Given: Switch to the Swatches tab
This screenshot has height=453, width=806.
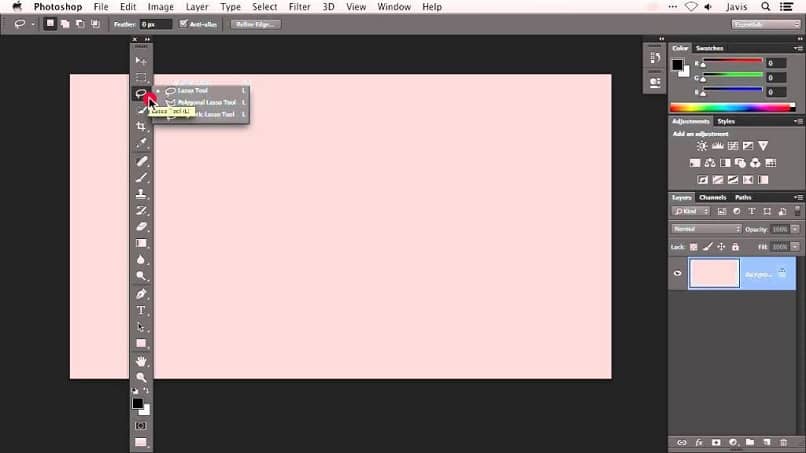Looking at the screenshot, I should pyautogui.click(x=709, y=48).
